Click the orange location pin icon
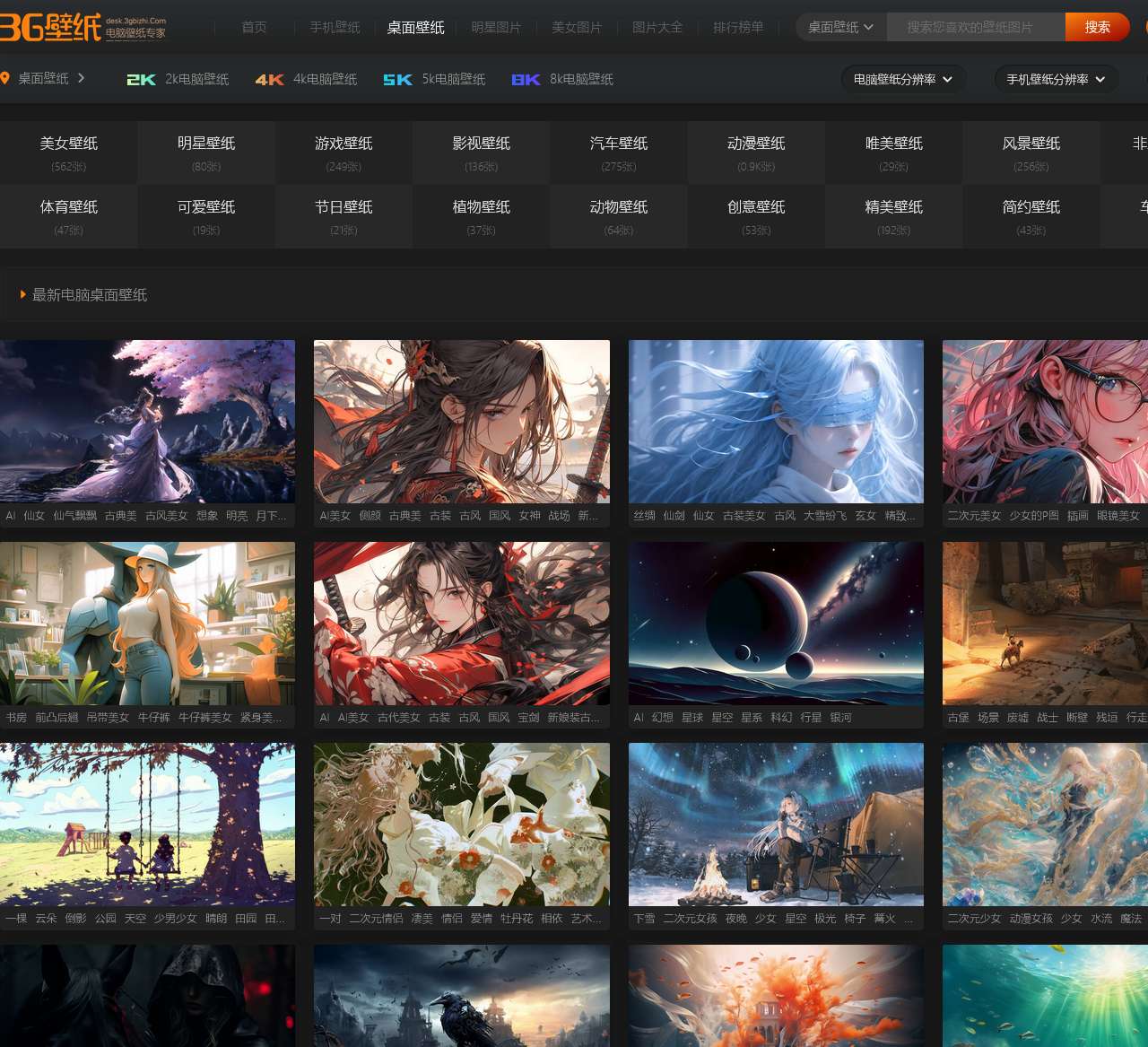The width and height of the screenshot is (1148, 1047). [x=5, y=79]
